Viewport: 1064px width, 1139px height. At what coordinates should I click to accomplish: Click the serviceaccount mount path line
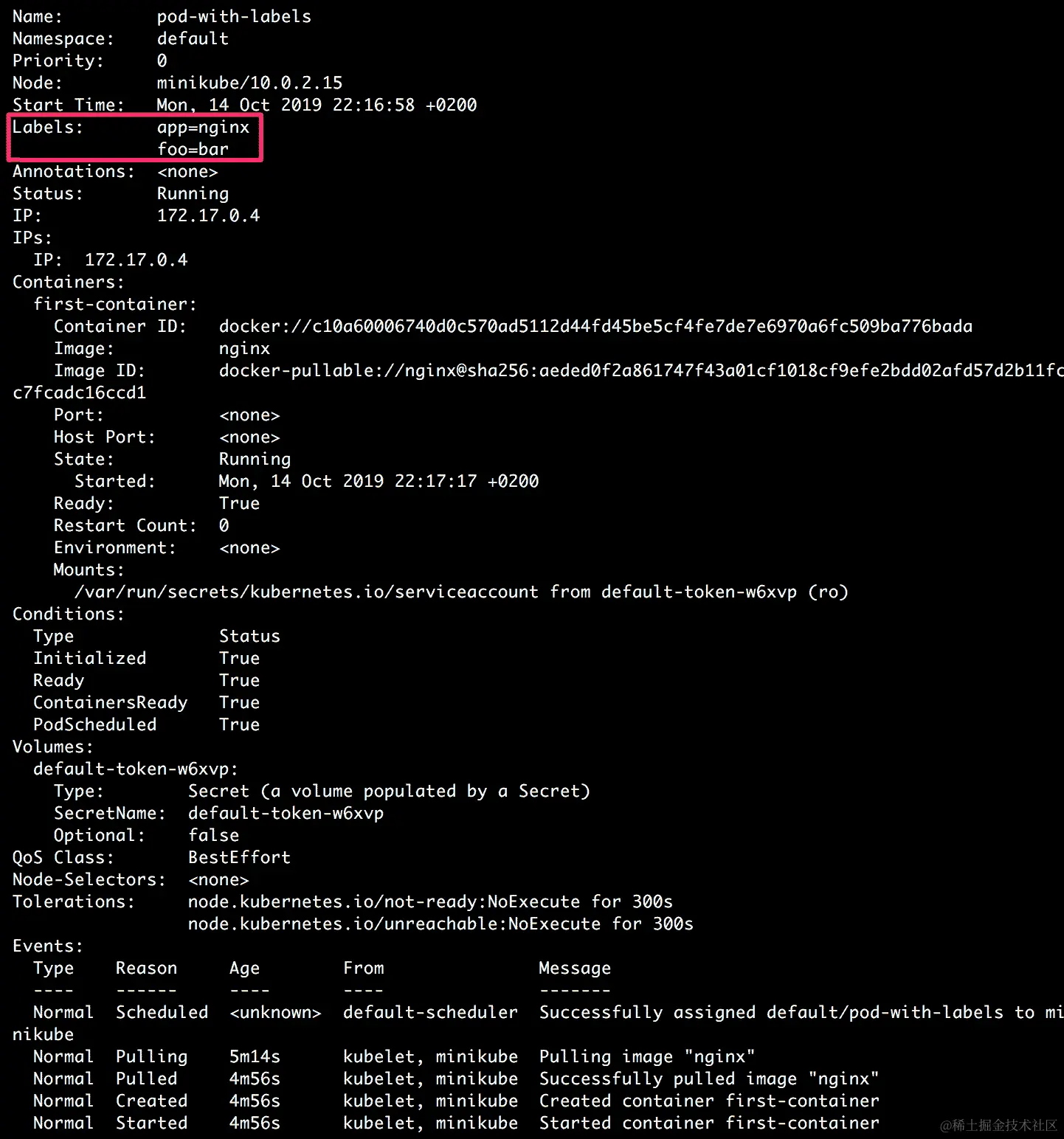pos(461,592)
